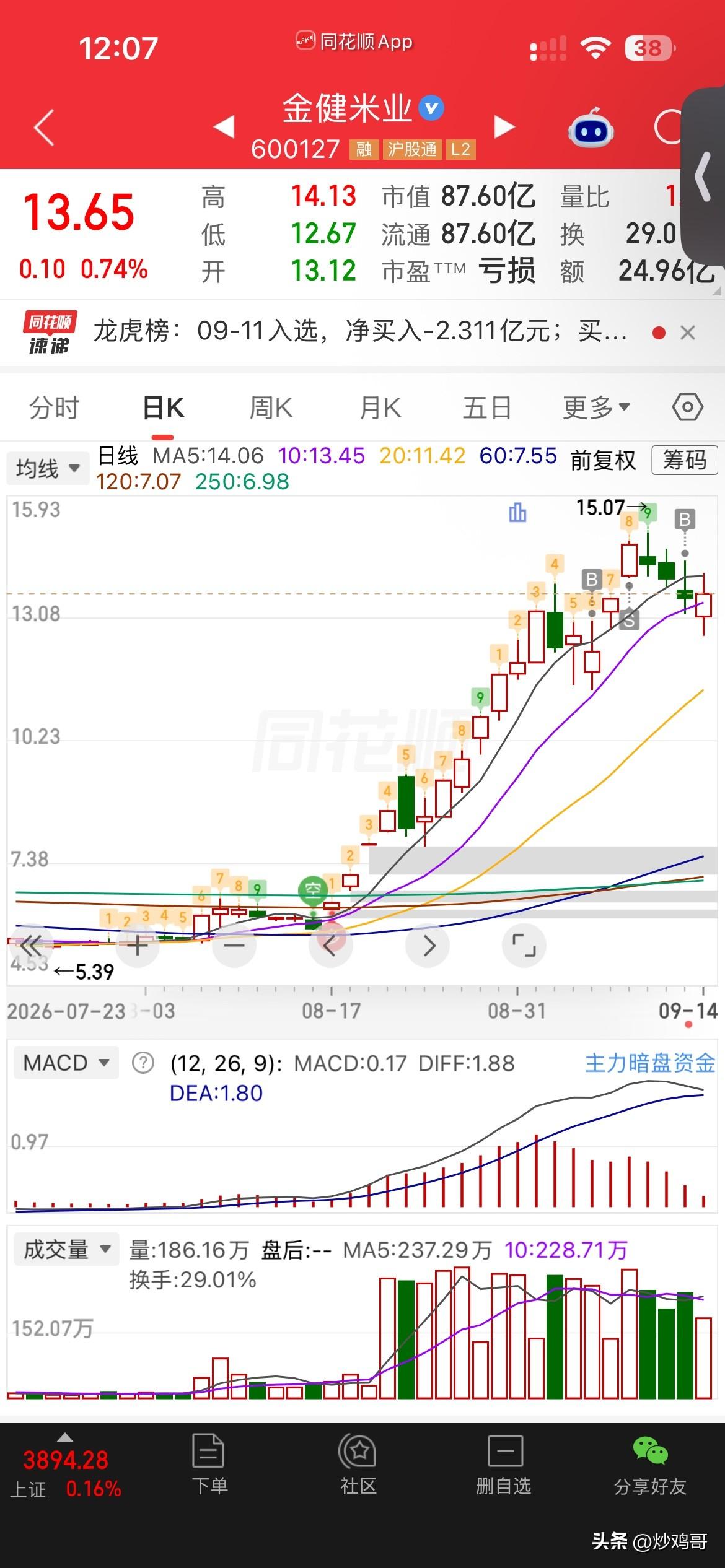Tap the 09-14 date label on axis
The width and height of the screenshot is (725, 1568).
(688, 1011)
